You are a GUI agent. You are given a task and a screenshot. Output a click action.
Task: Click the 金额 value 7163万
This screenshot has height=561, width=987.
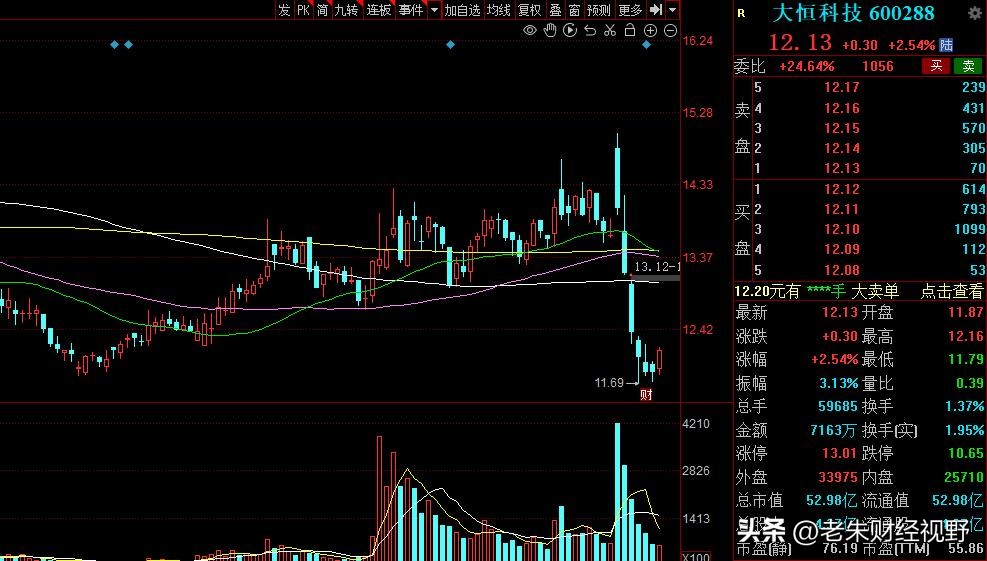833,430
